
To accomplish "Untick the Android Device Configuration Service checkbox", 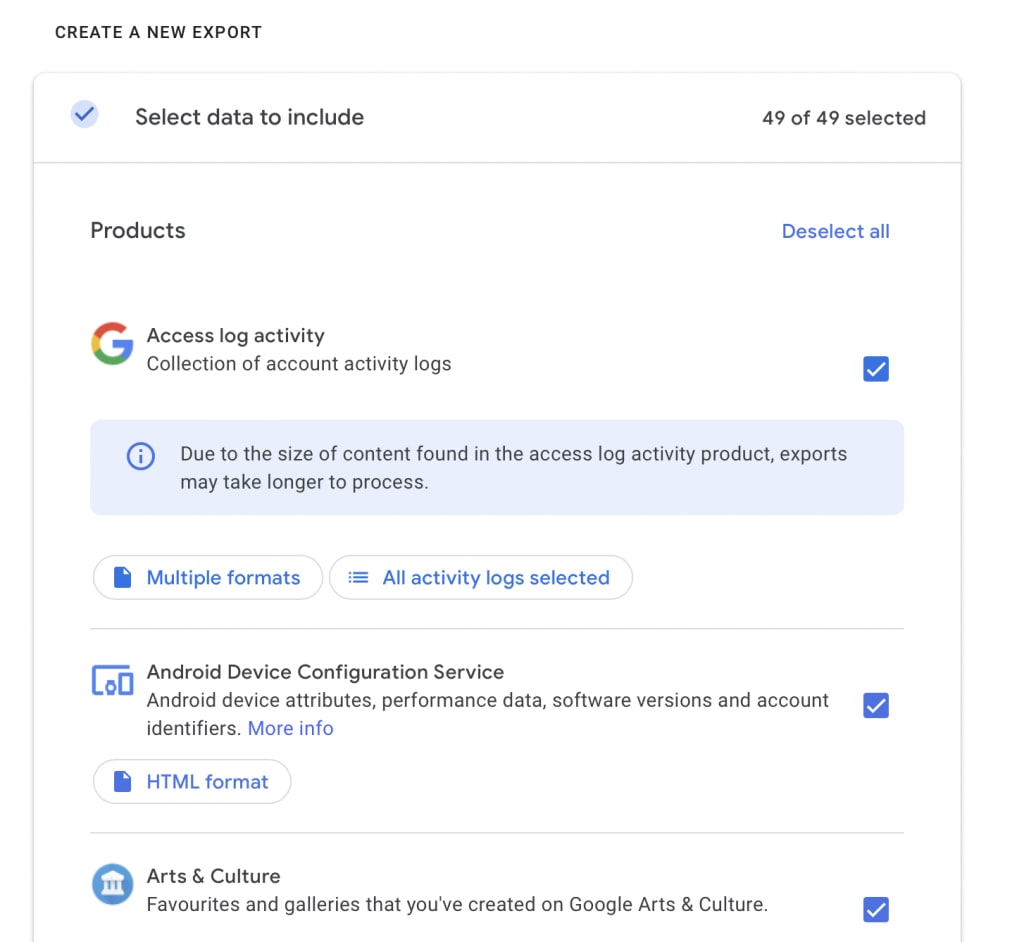I will [x=876, y=706].
